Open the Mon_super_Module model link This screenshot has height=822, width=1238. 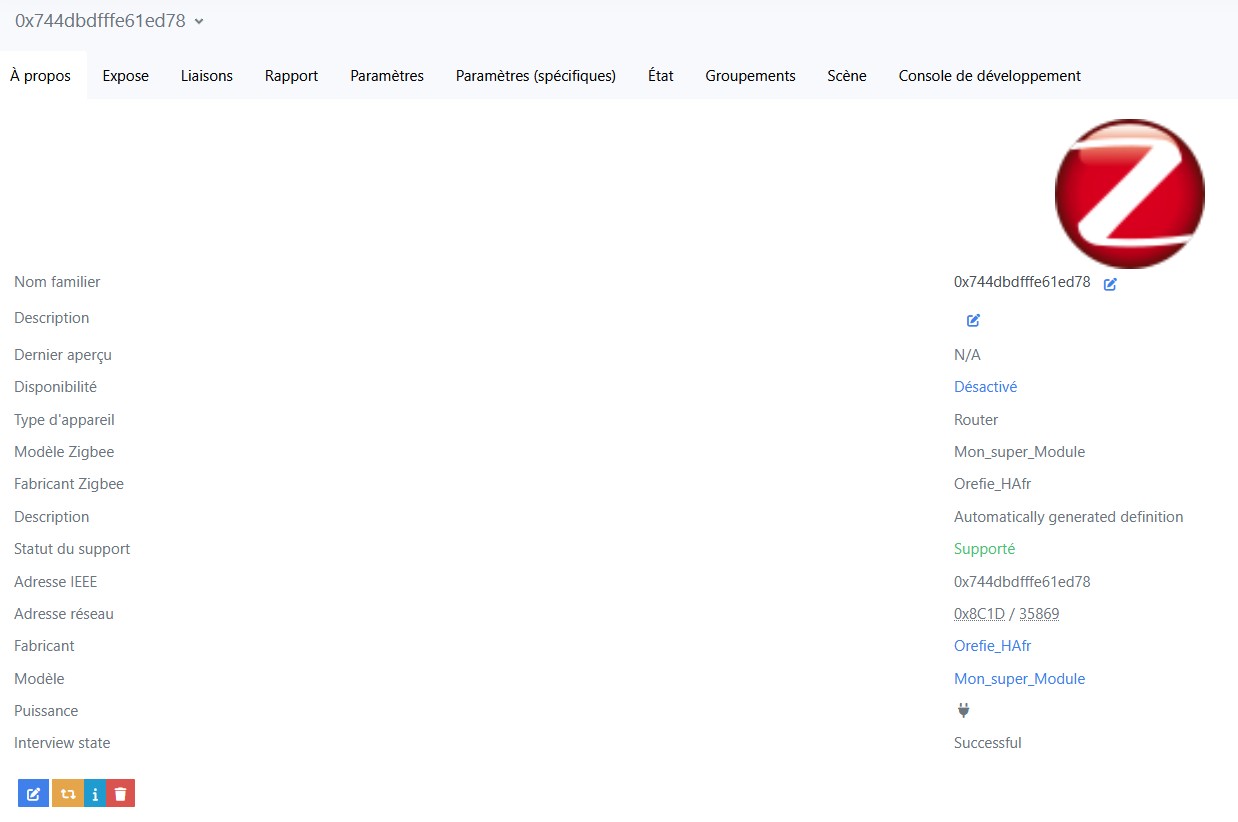coord(1019,679)
